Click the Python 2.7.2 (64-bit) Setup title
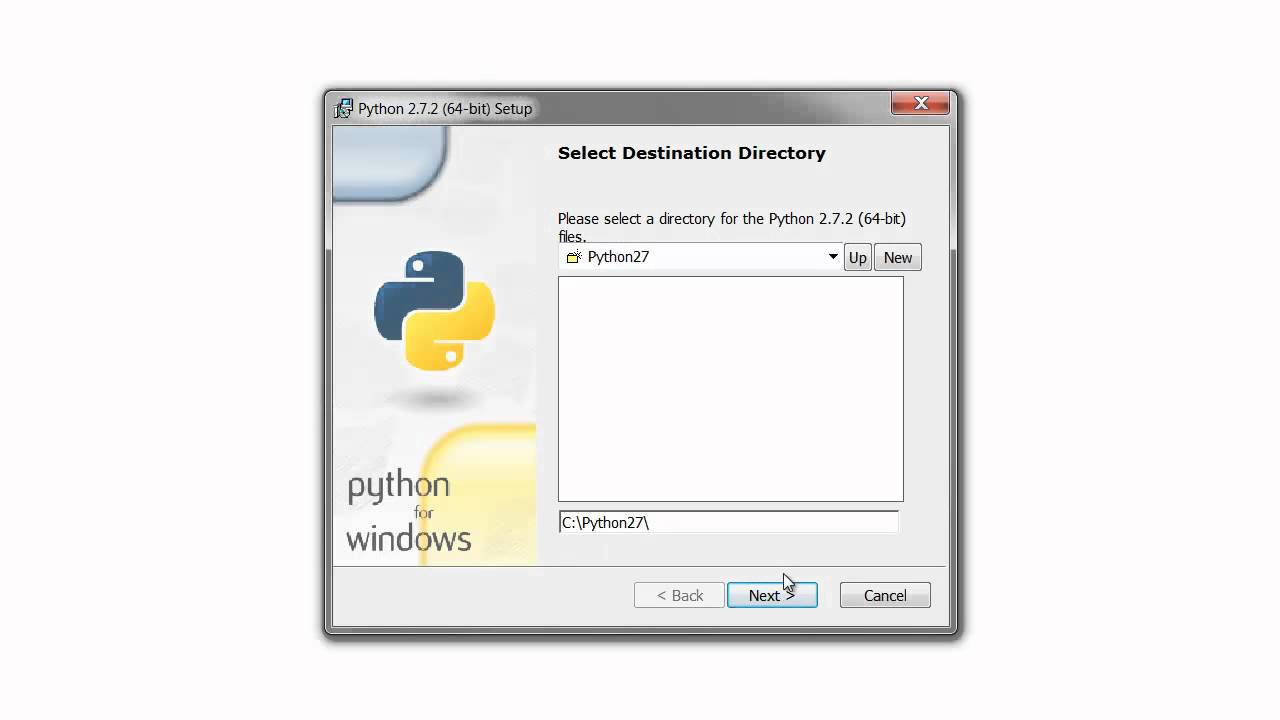1280x720 pixels. 445,108
